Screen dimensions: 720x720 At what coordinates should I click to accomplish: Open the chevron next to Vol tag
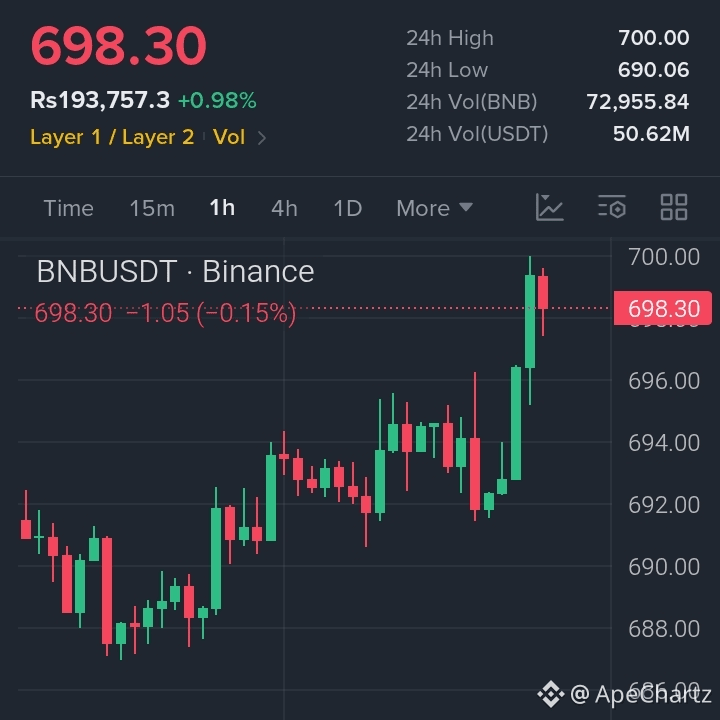coord(262,138)
